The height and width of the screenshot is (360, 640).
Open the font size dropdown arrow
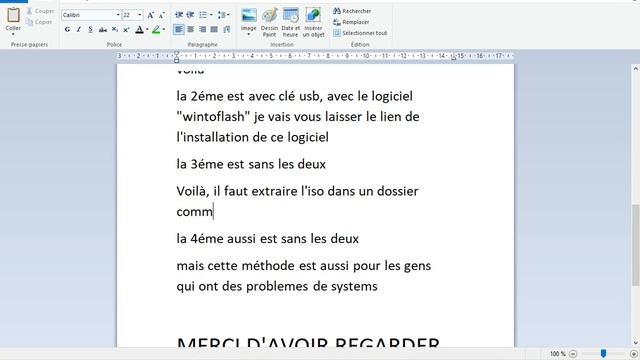140,15
